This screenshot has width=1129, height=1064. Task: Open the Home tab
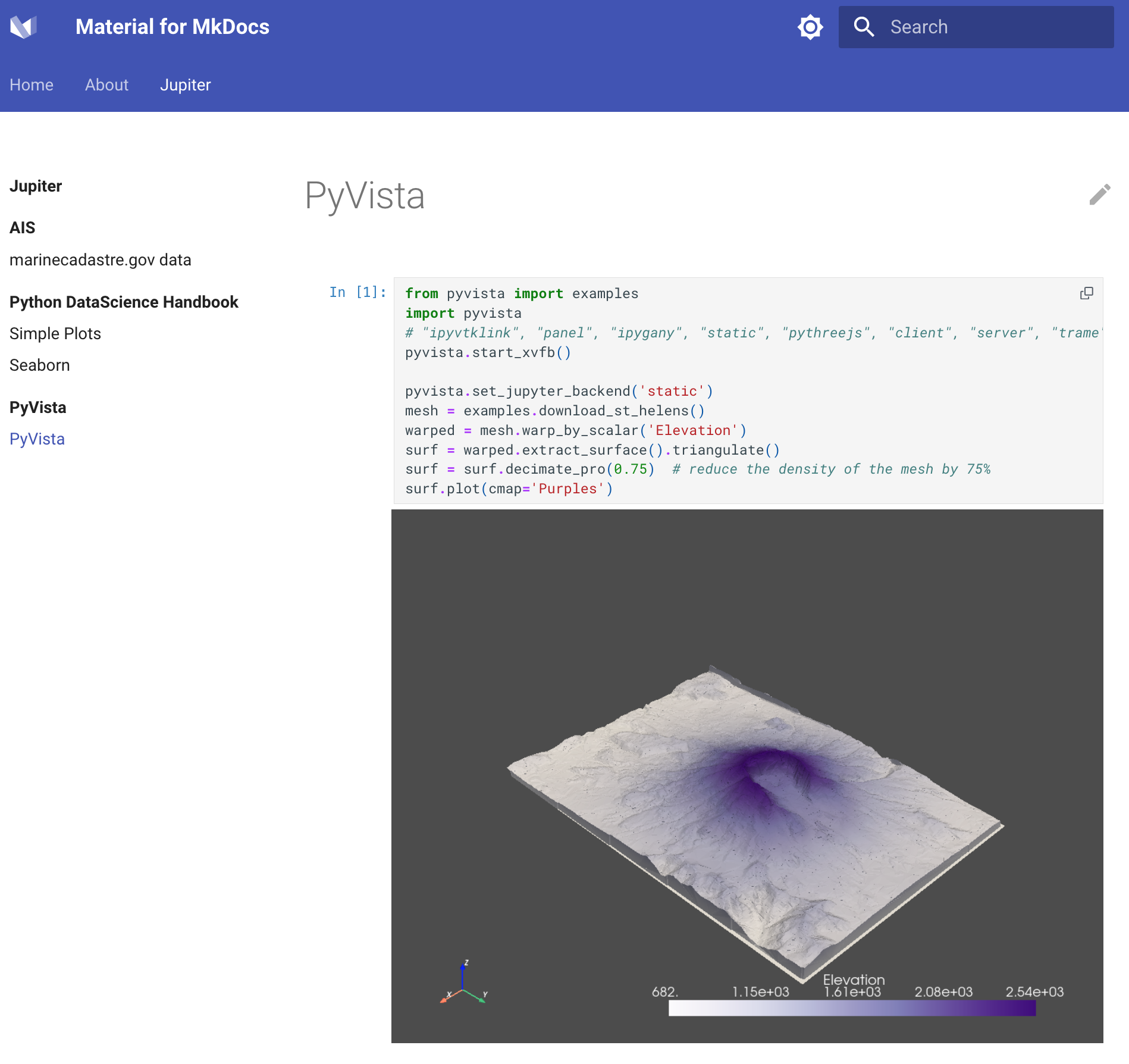[32, 85]
